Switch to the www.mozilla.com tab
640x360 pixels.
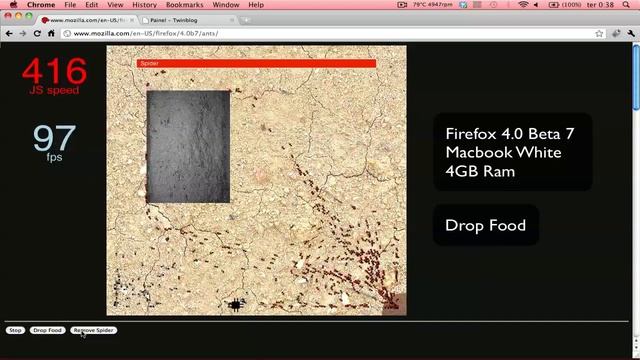pos(87,20)
